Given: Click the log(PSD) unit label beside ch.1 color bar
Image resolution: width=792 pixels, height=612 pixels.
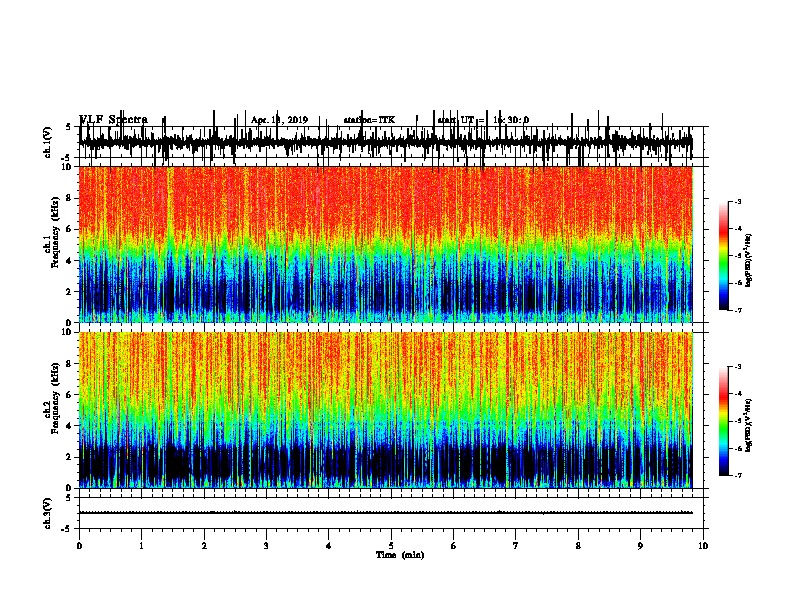Looking at the screenshot, I should [x=749, y=260].
